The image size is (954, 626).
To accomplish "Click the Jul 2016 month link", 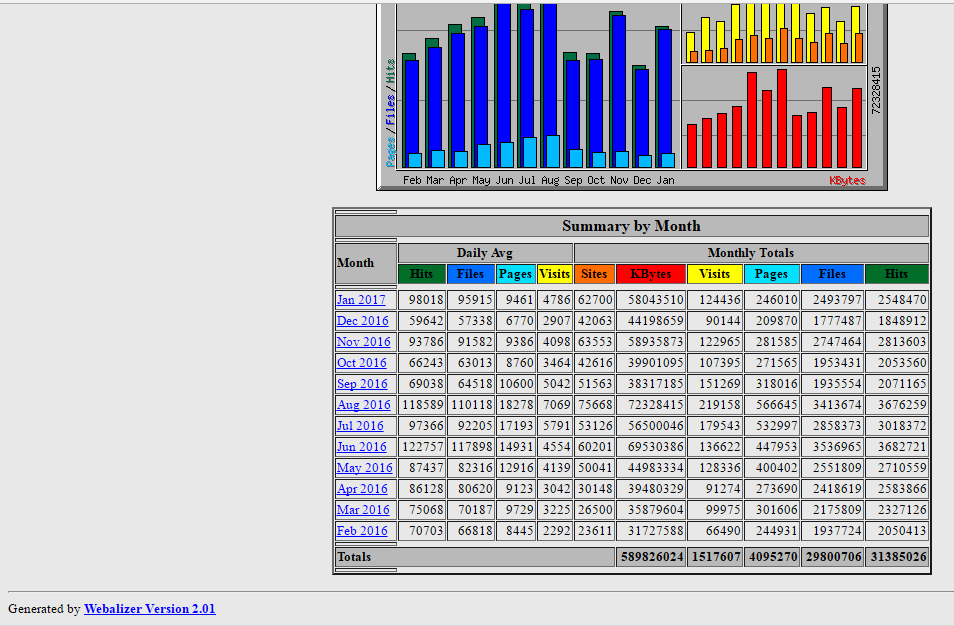I will (x=360, y=426).
